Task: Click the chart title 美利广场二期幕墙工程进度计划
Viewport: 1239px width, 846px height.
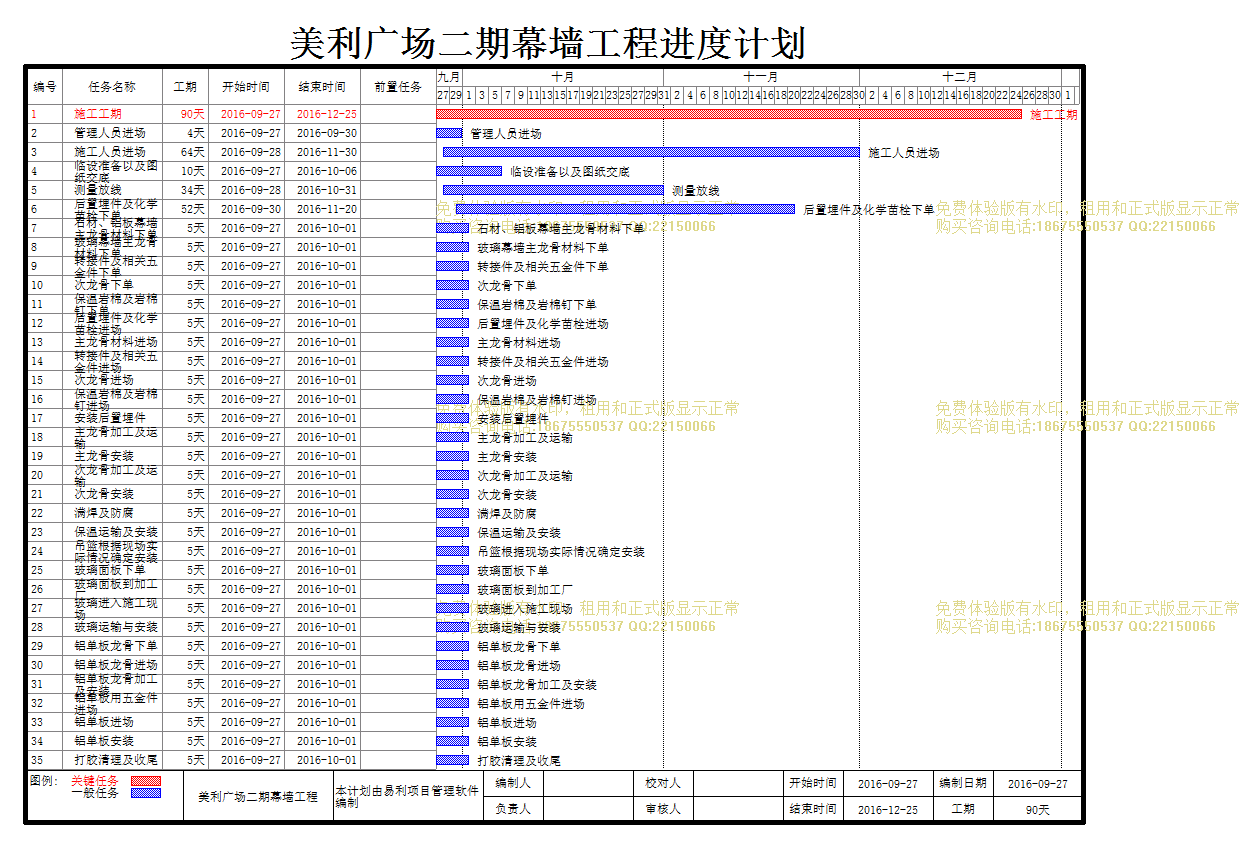Action: click(548, 44)
